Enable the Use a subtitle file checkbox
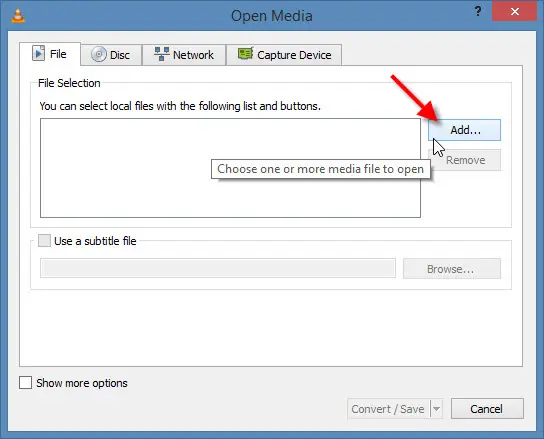The height and width of the screenshot is (439, 544). 44,240
